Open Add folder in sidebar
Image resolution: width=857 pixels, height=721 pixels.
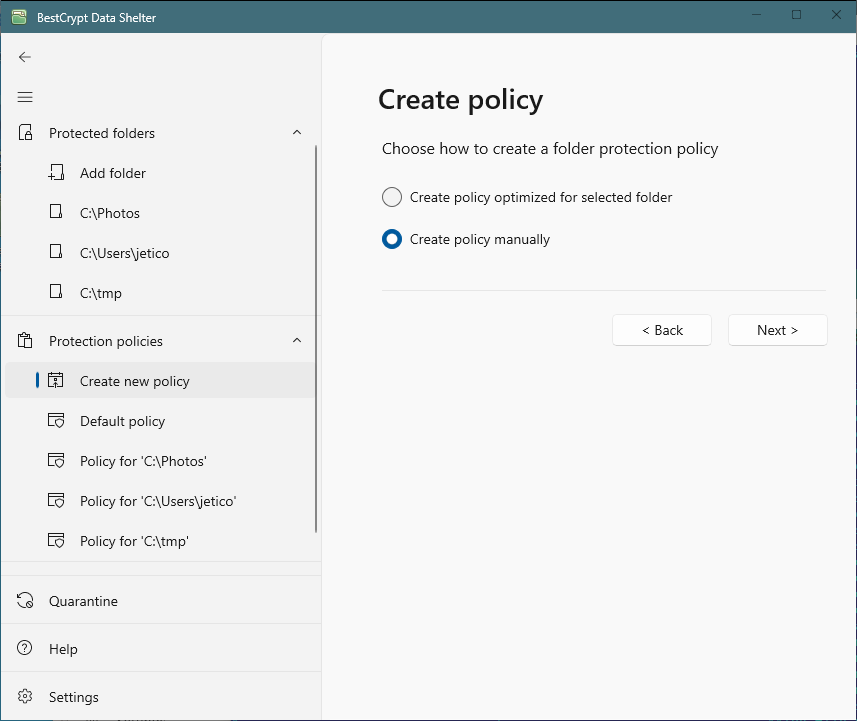point(160,173)
